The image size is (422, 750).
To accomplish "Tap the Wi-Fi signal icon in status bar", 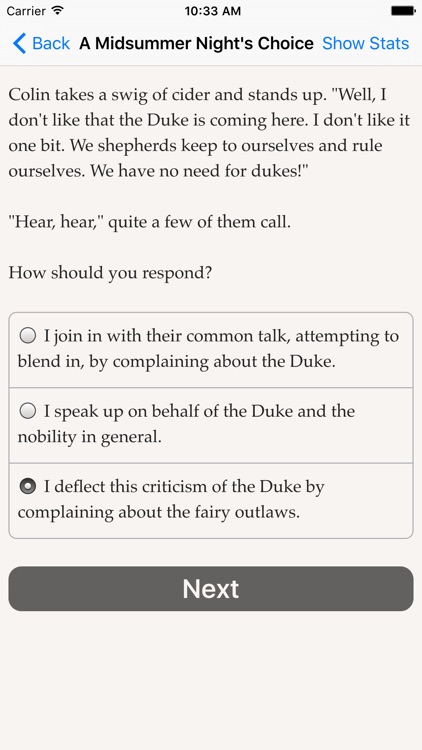I will pos(58,11).
